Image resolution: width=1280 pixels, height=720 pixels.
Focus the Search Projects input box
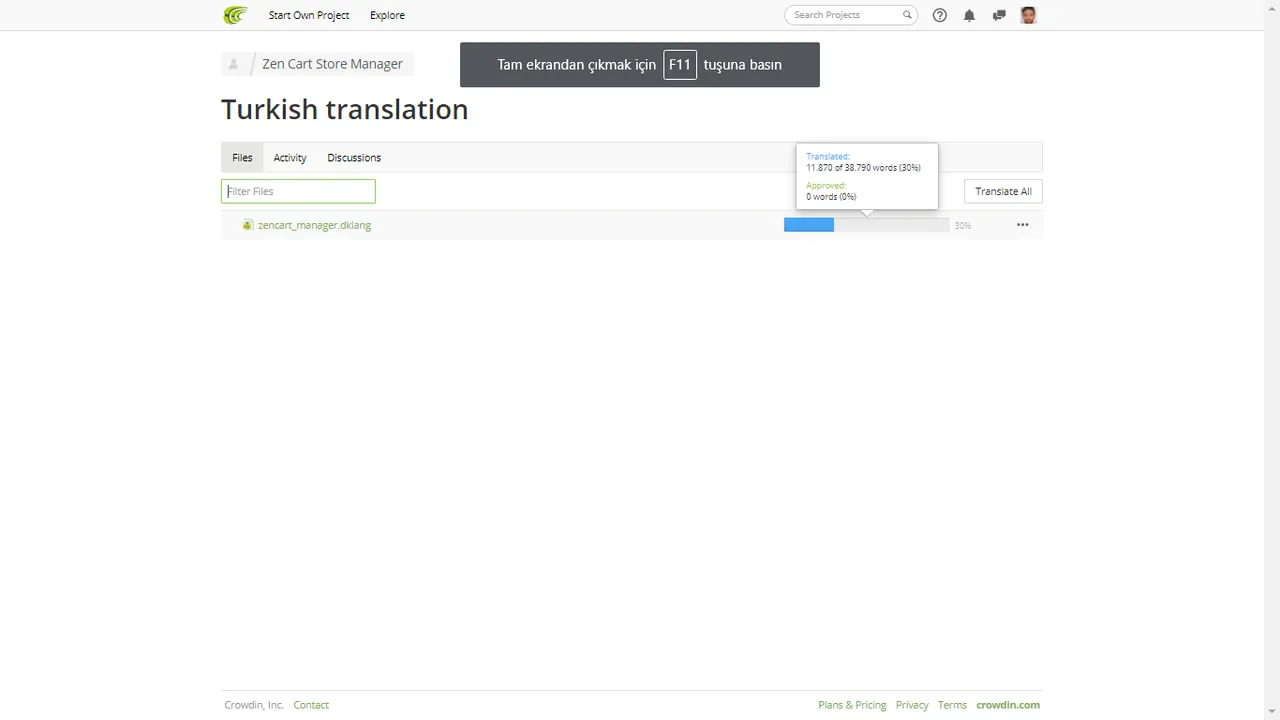[850, 15]
